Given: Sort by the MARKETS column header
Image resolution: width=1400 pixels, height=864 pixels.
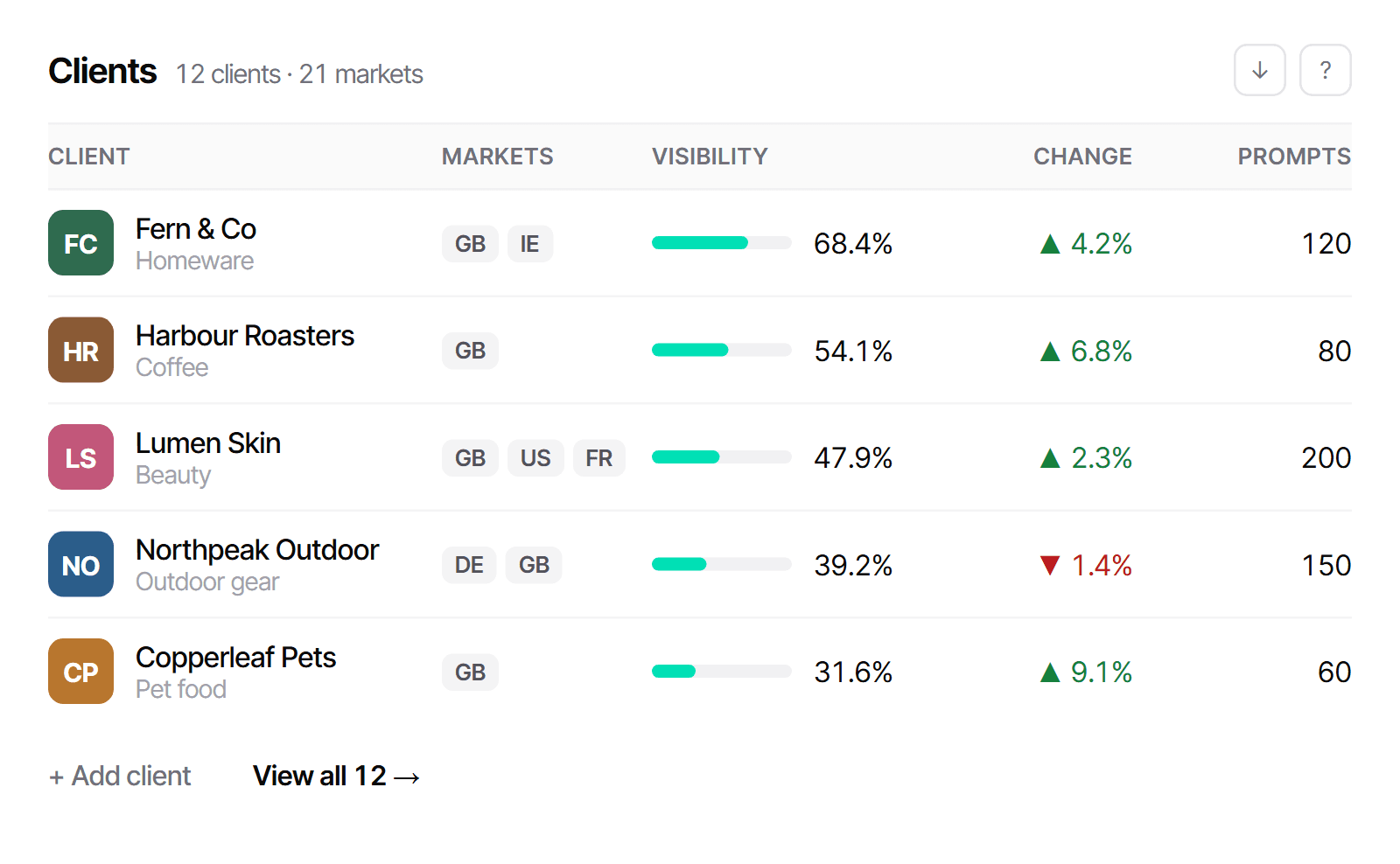Looking at the screenshot, I should click(x=497, y=157).
